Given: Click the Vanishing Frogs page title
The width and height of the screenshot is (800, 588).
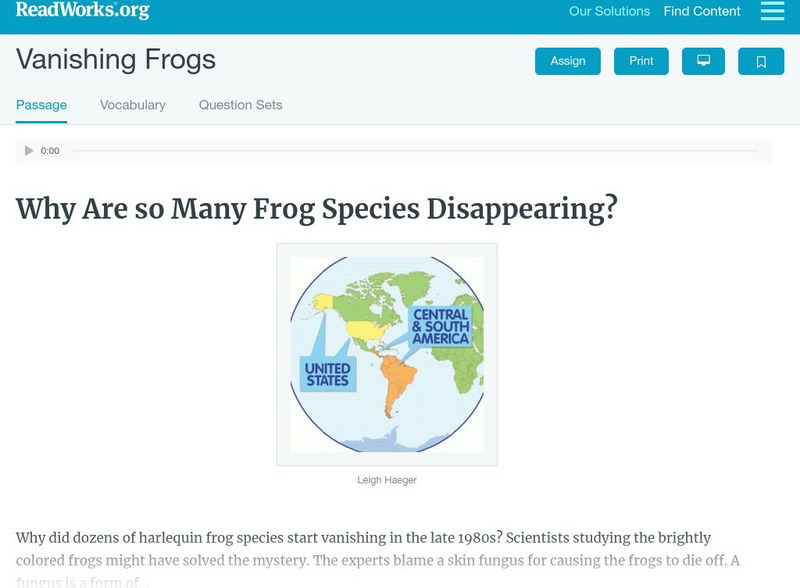Looking at the screenshot, I should click(116, 60).
